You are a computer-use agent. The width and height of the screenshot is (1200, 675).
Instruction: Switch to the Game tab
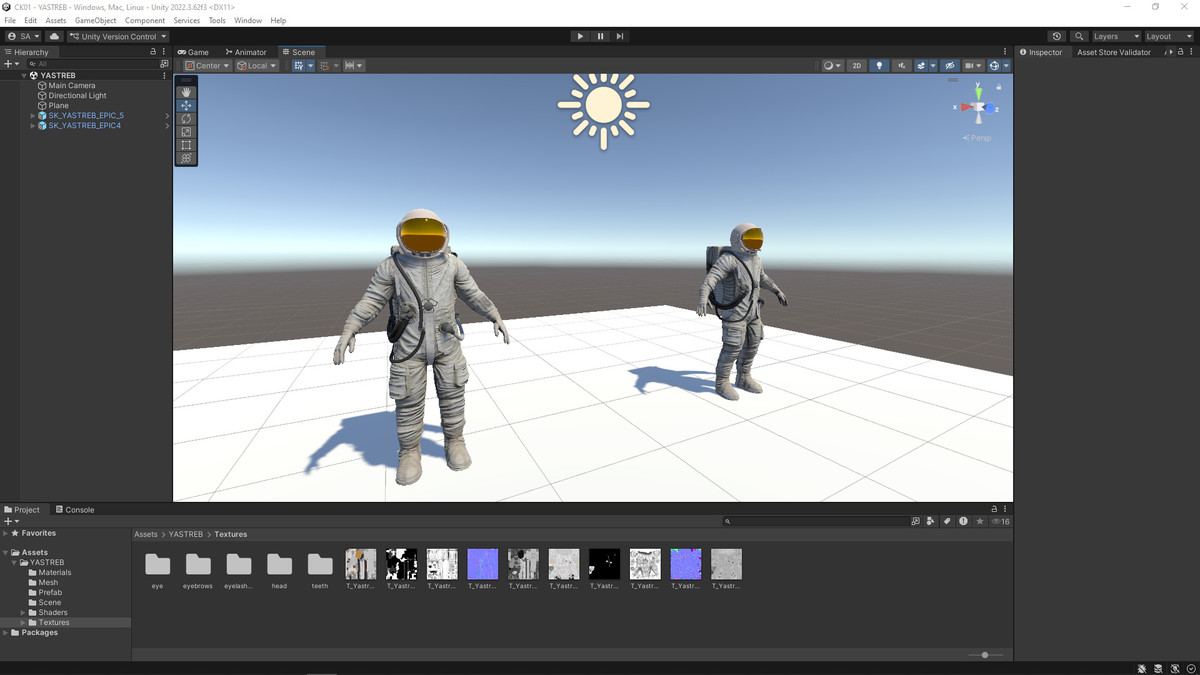point(193,52)
